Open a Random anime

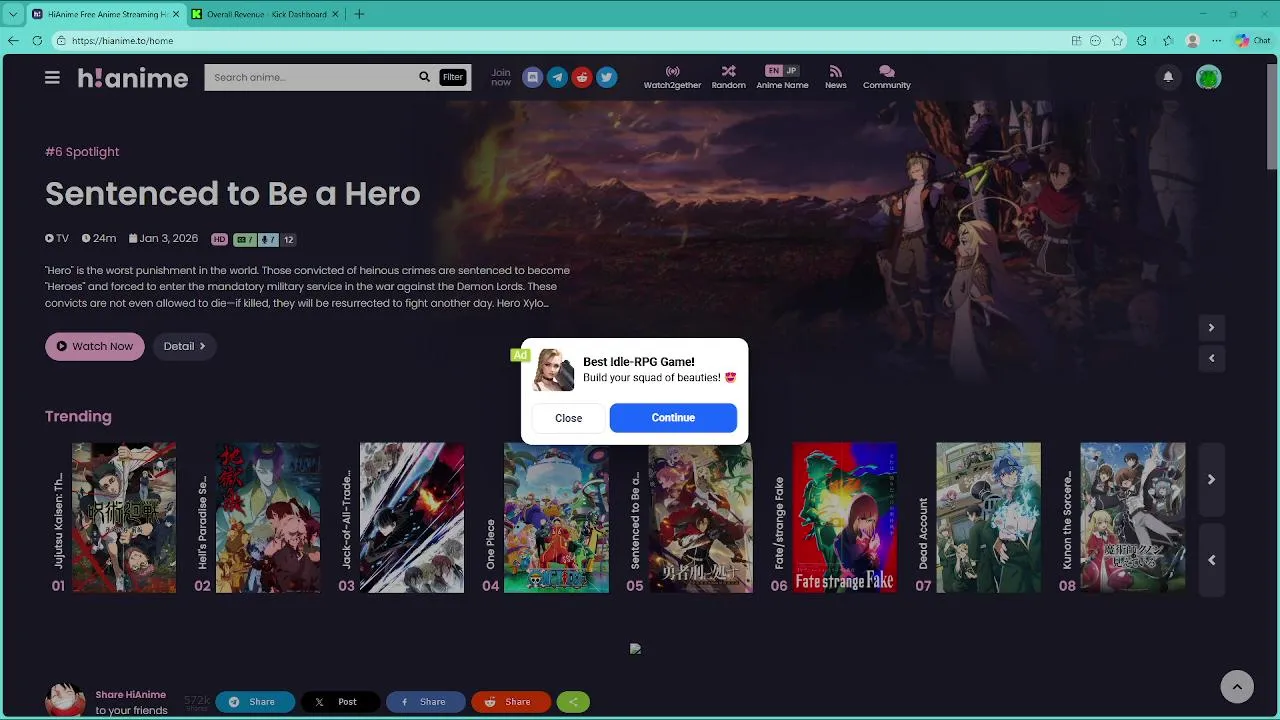[728, 77]
